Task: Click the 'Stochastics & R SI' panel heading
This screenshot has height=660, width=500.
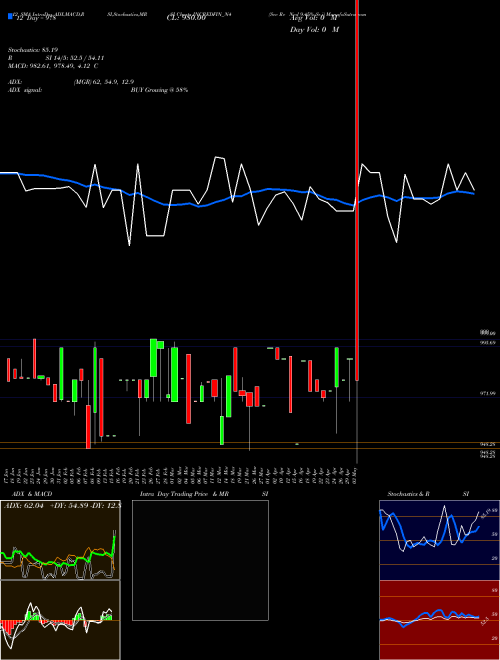Action: (x=428, y=494)
